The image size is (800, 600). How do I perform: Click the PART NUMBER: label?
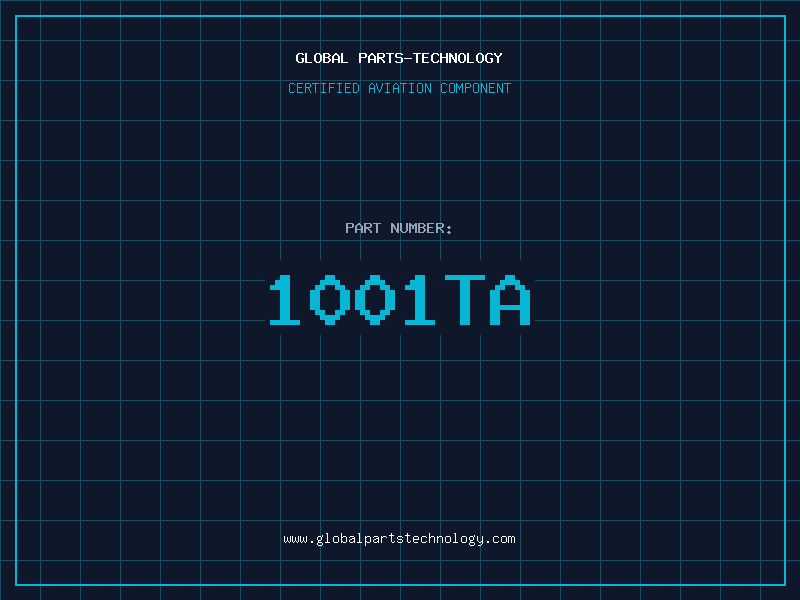(399, 228)
